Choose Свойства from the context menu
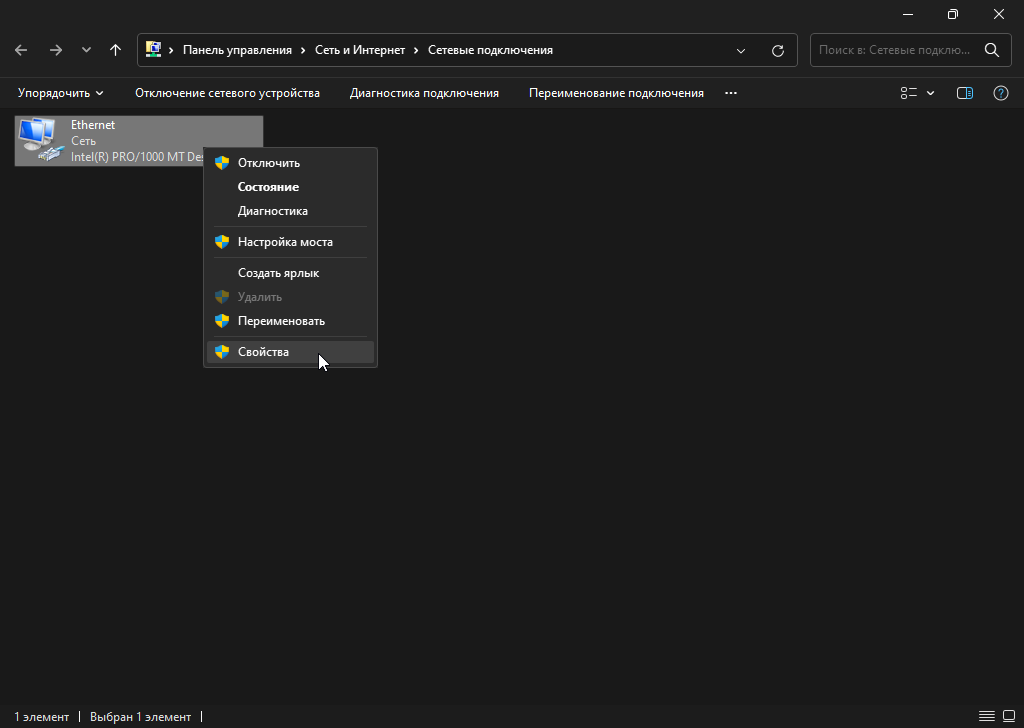The image size is (1024, 728). click(x=263, y=352)
